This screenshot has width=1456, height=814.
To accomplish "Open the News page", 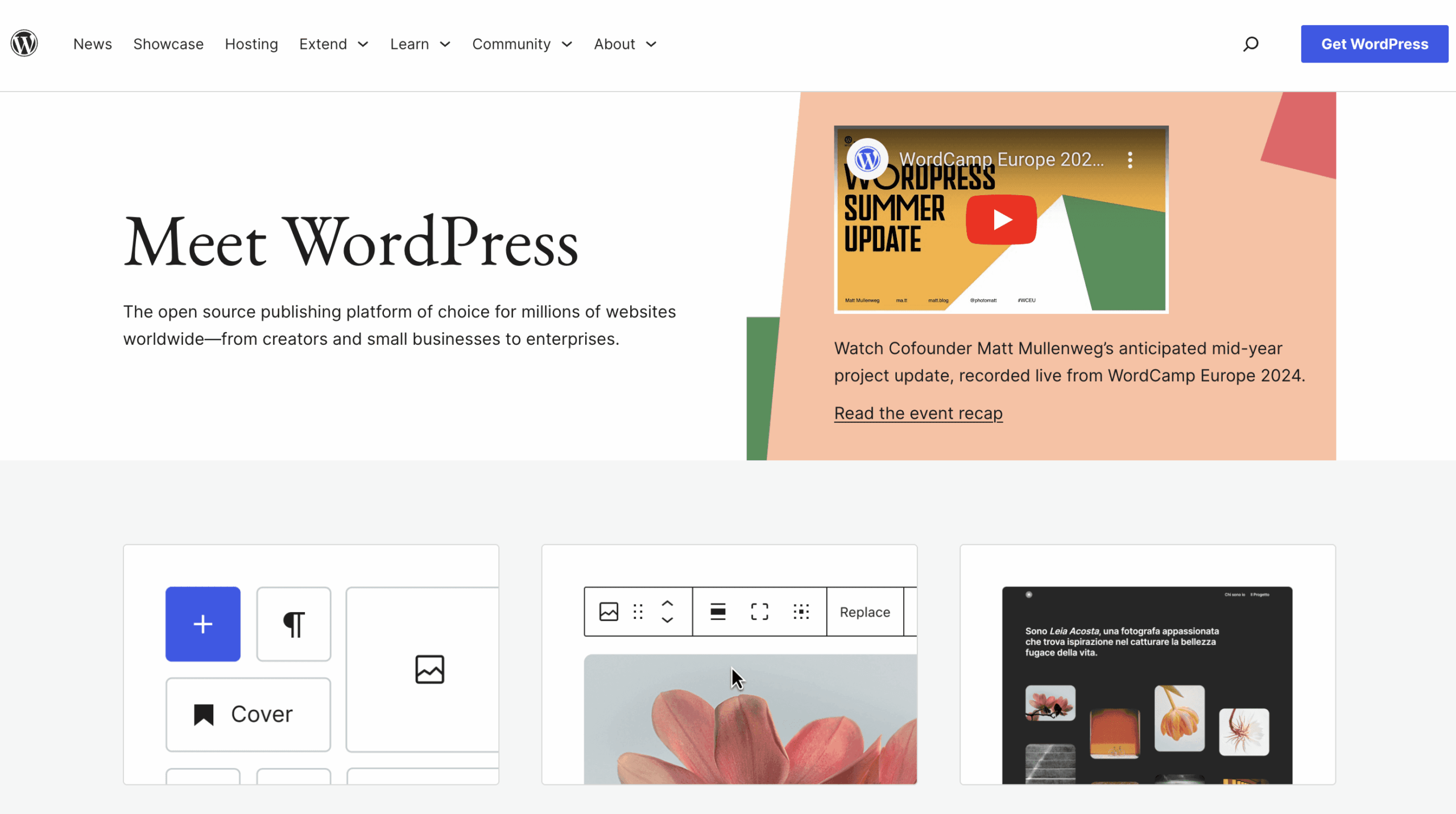I will pyautogui.click(x=92, y=44).
